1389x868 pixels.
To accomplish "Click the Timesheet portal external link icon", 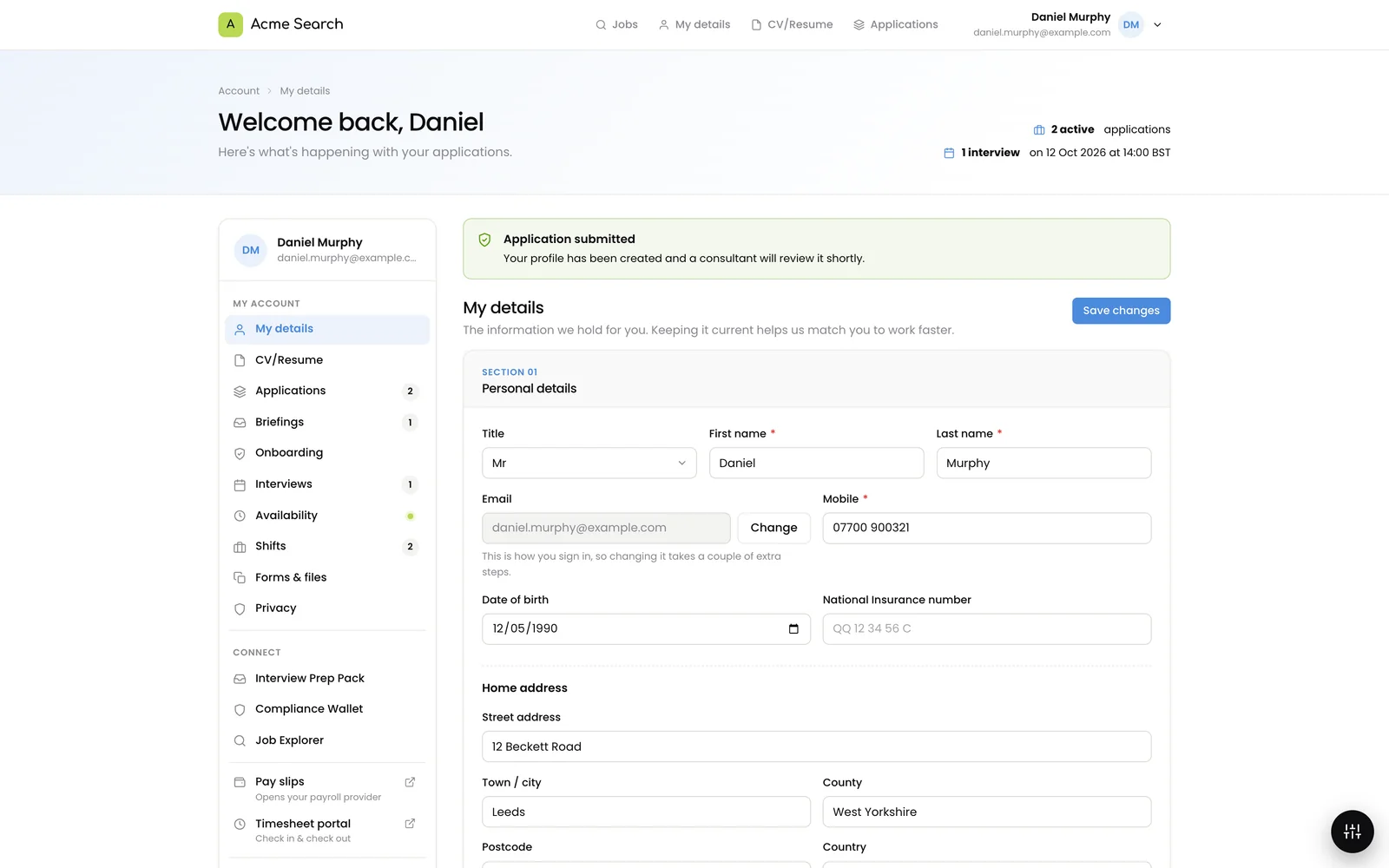I will 410,824.
